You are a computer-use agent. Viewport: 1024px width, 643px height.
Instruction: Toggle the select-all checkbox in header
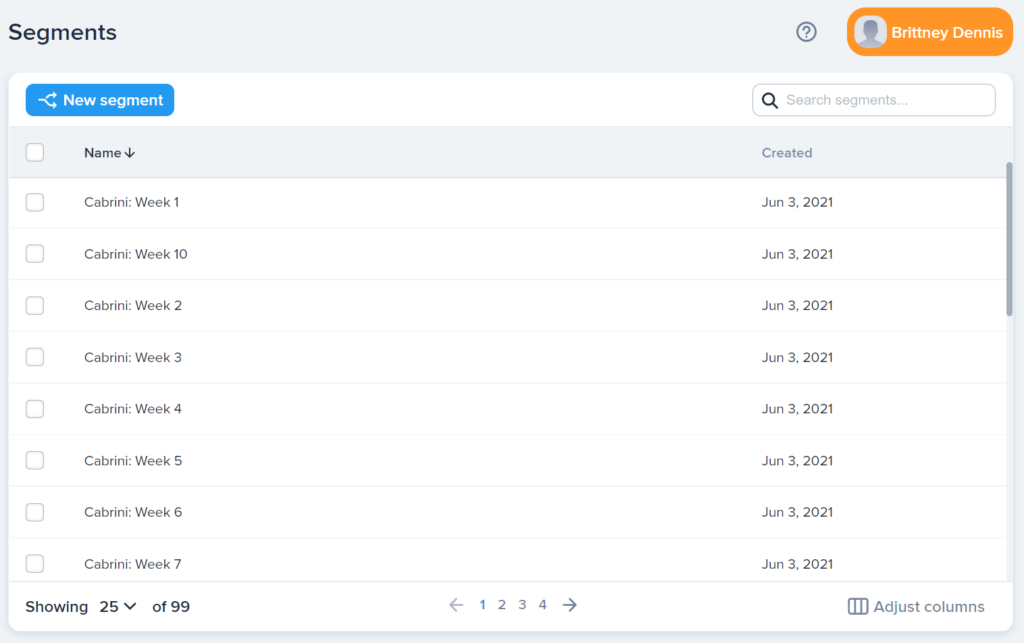[x=35, y=153]
